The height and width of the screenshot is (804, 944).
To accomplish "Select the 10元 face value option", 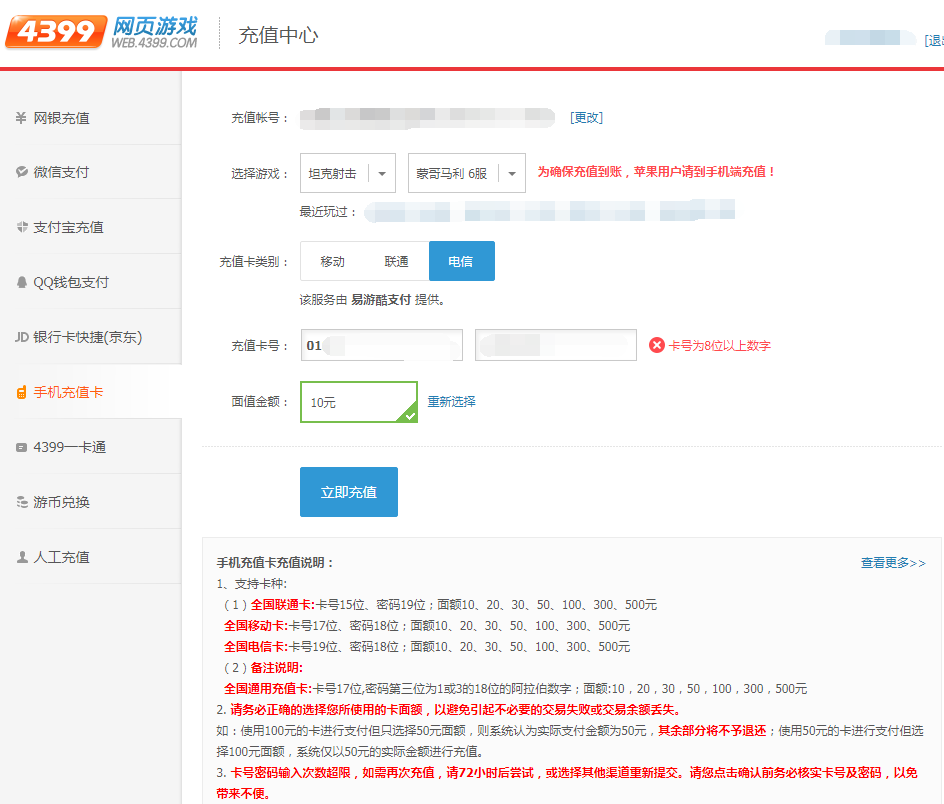I will click(x=358, y=402).
